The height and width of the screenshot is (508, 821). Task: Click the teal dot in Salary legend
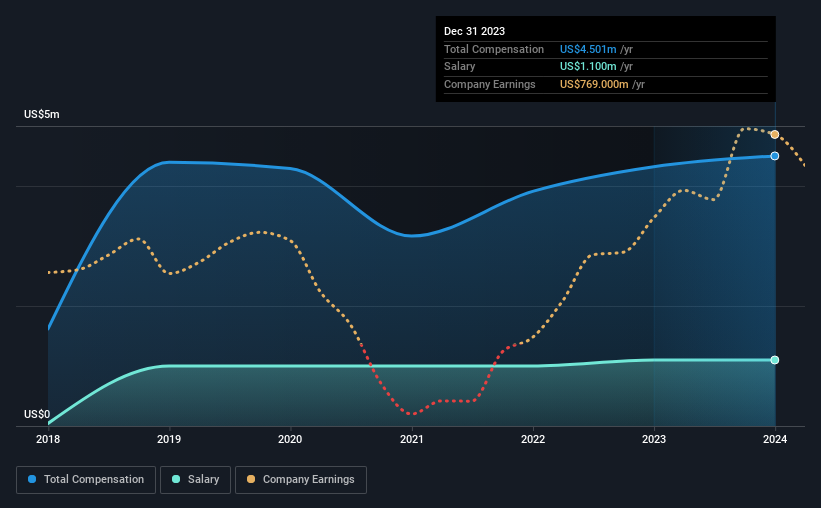coord(176,479)
